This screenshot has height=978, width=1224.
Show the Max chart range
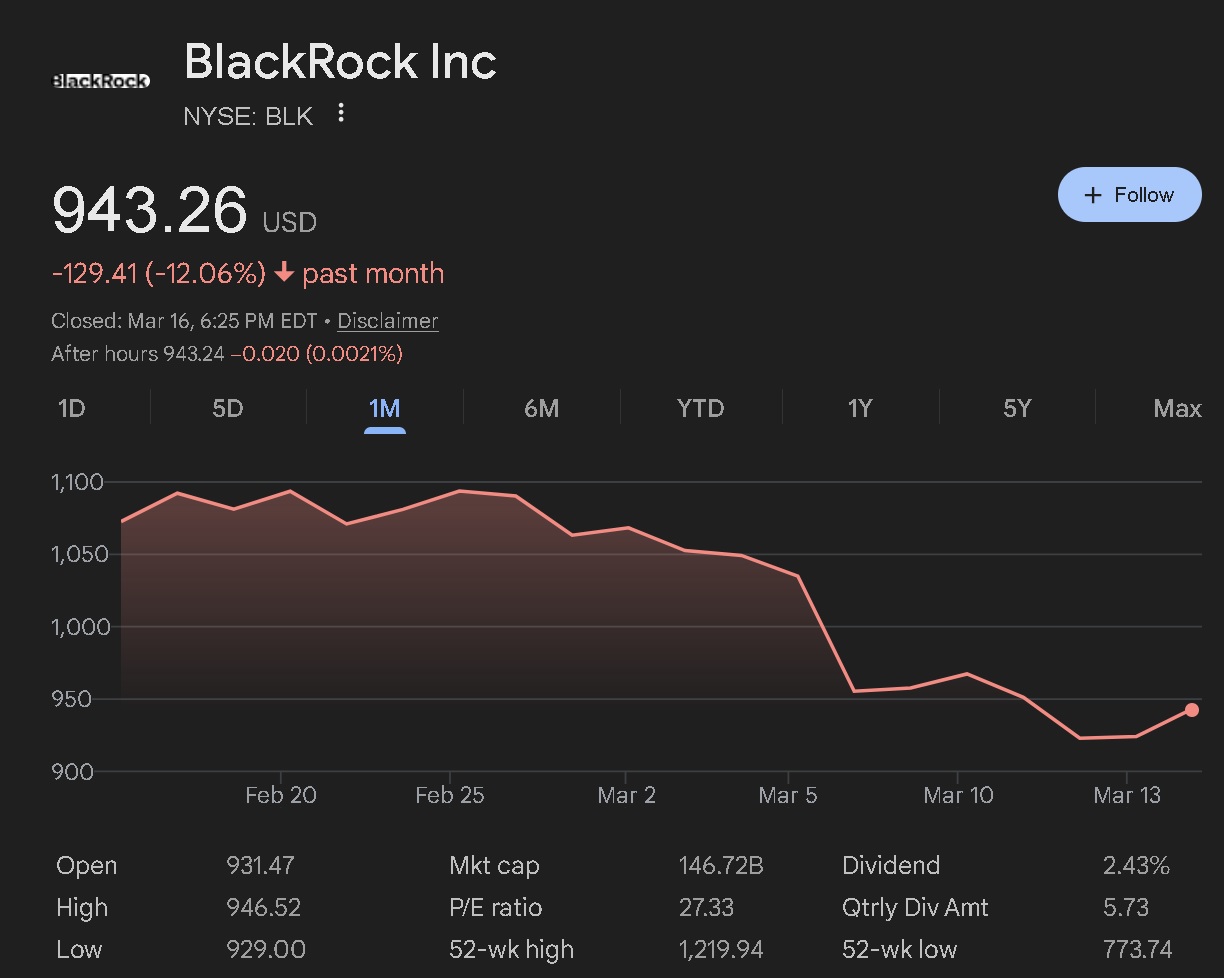coord(1177,408)
